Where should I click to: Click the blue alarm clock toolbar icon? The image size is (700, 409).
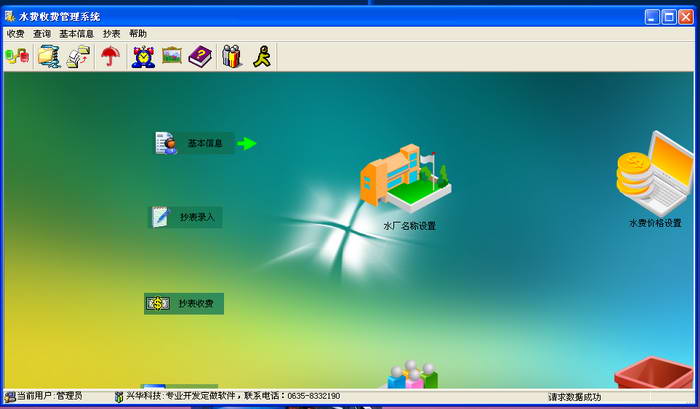click(x=143, y=57)
